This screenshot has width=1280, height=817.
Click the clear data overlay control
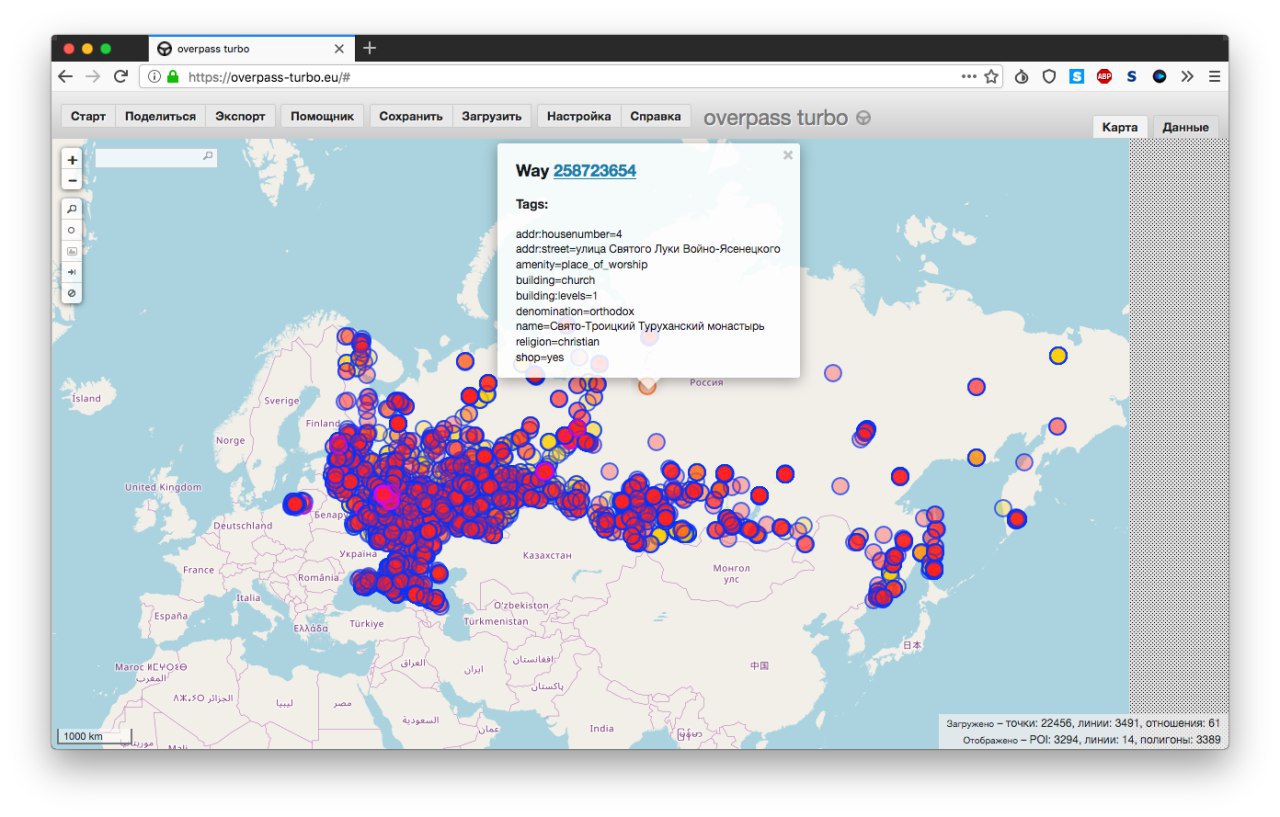click(72, 293)
